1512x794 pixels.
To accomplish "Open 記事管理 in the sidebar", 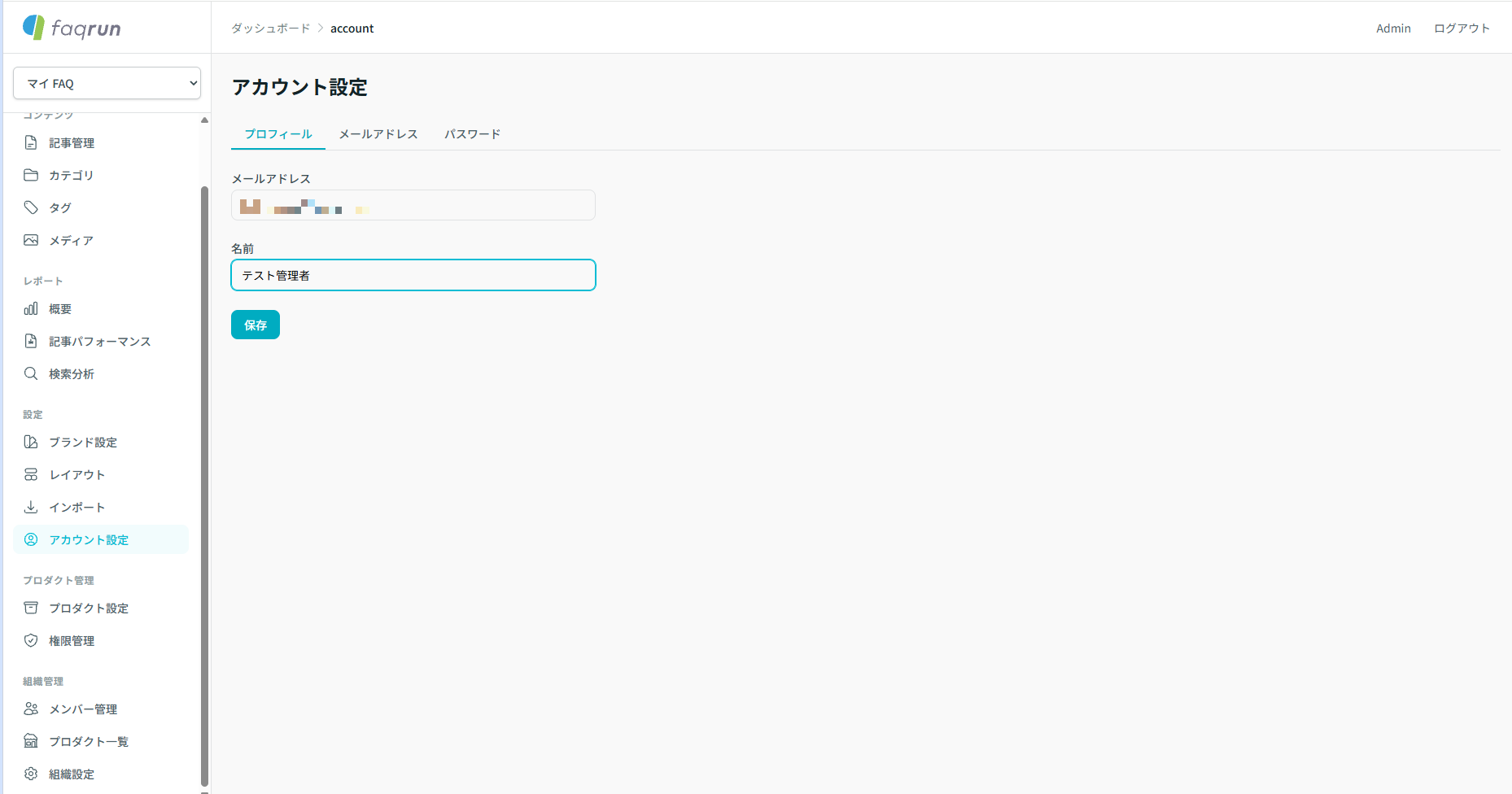I will pos(101,142).
